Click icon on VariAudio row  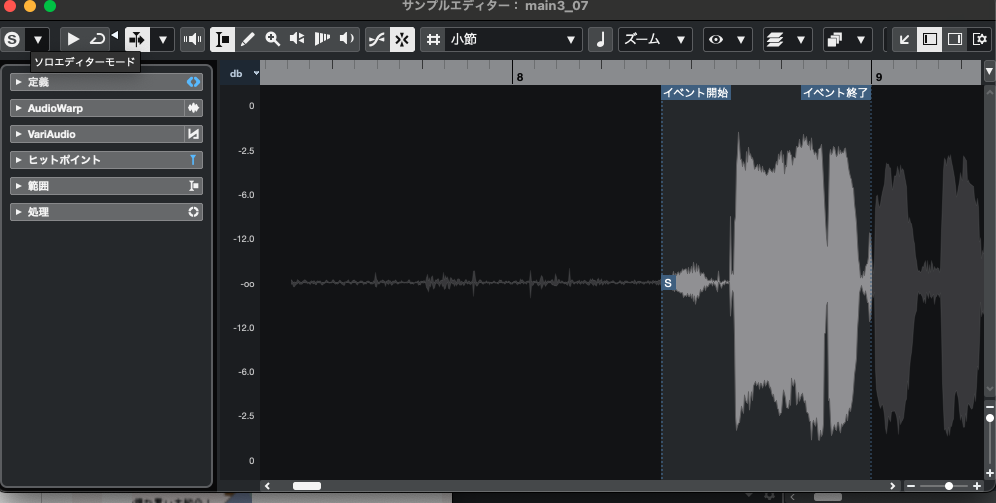[193, 134]
